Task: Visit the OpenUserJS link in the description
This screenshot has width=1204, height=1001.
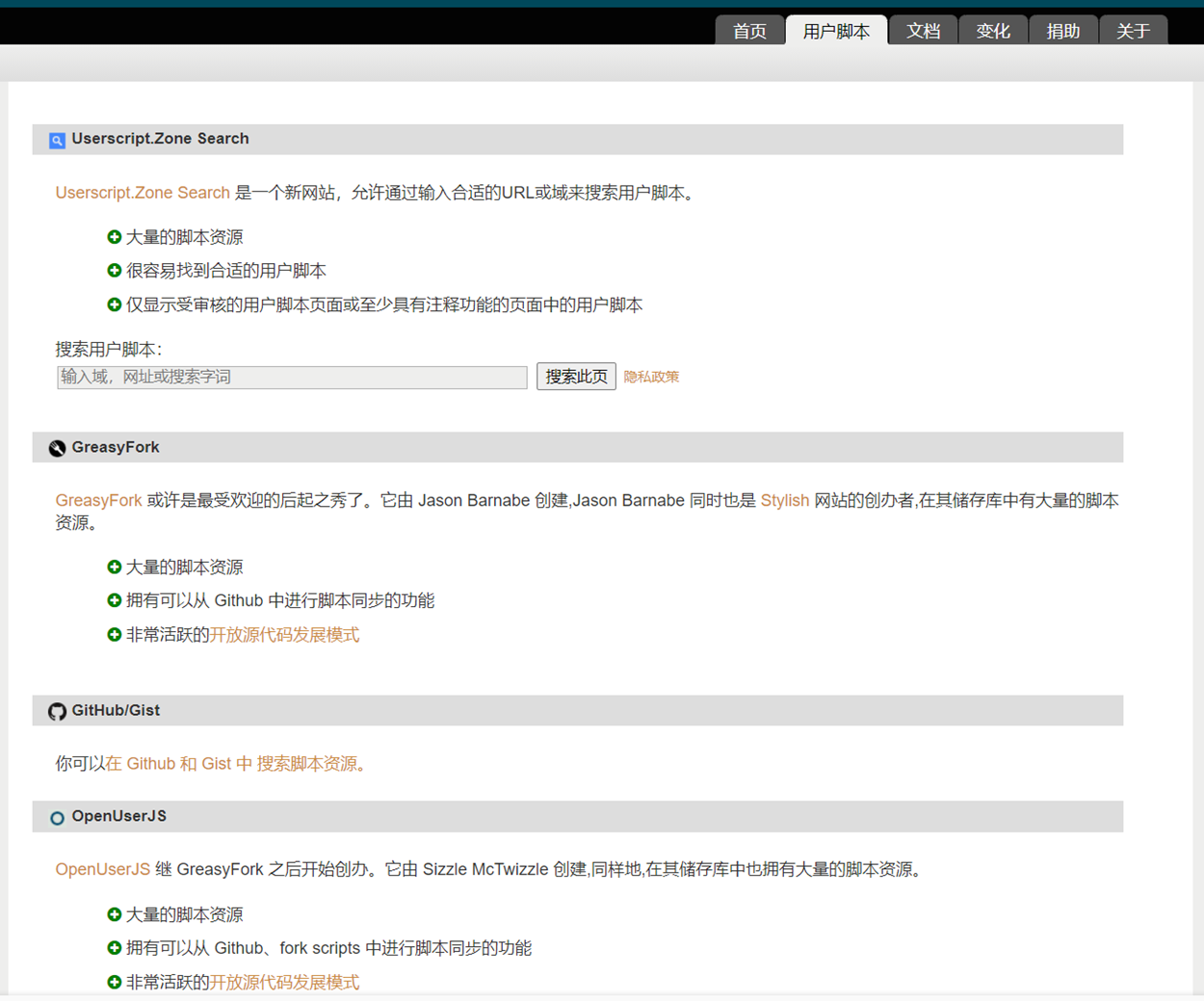Action: coord(102,869)
